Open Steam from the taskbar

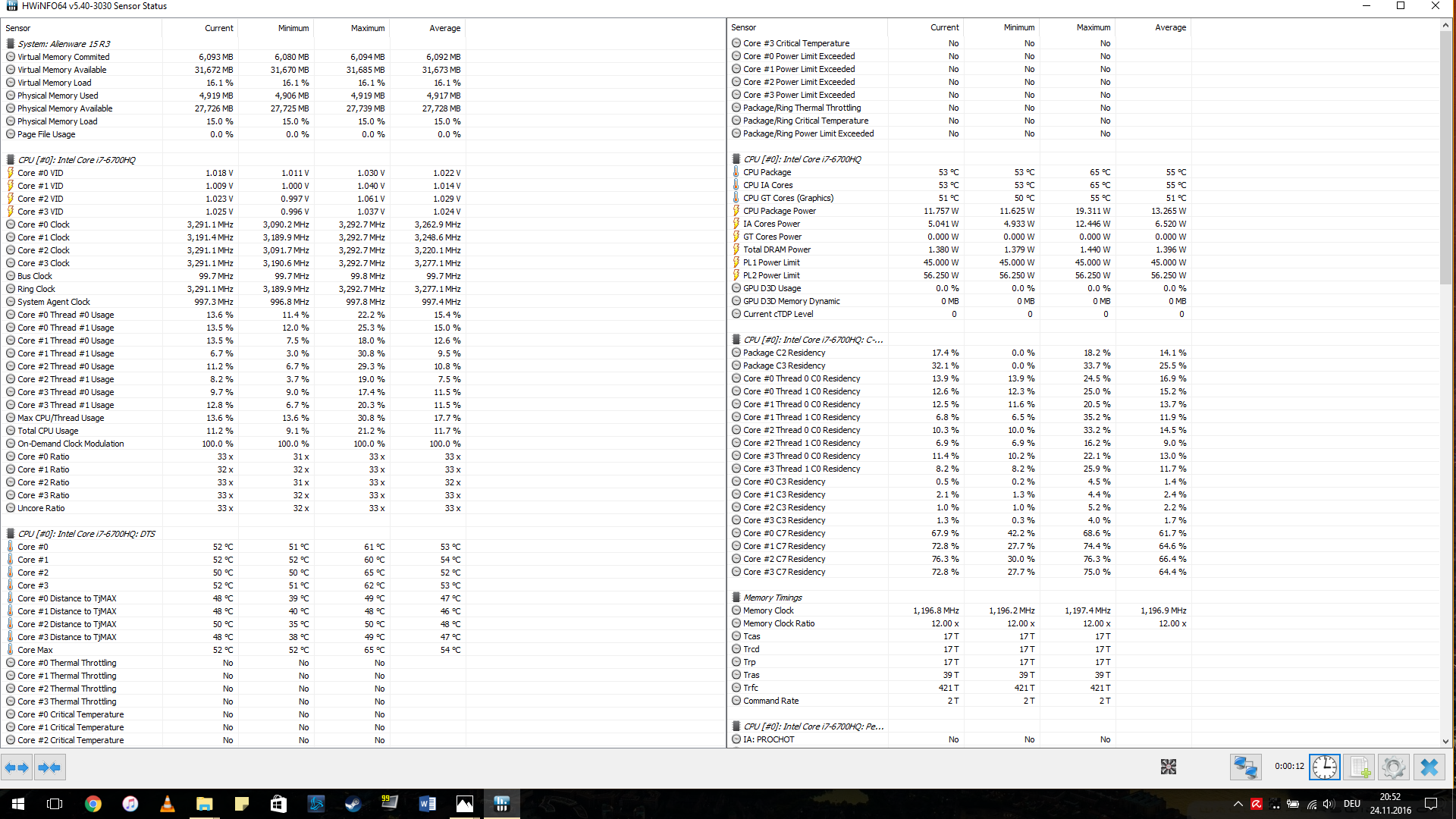pyautogui.click(x=353, y=804)
